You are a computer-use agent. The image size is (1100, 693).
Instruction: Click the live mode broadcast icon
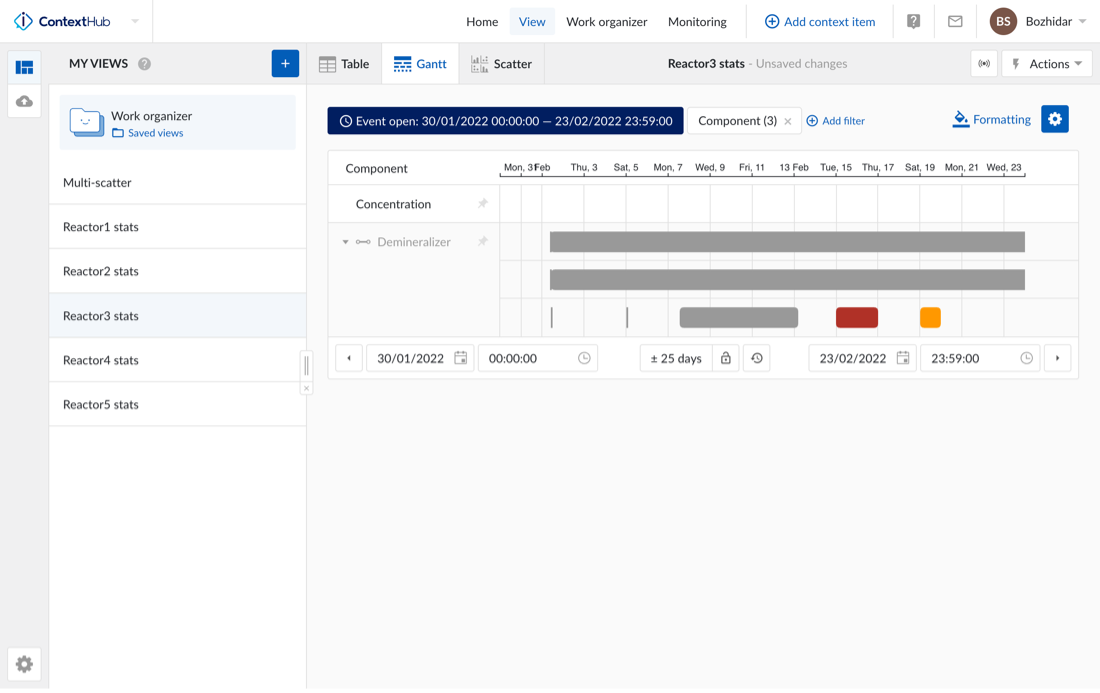(984, 64)
